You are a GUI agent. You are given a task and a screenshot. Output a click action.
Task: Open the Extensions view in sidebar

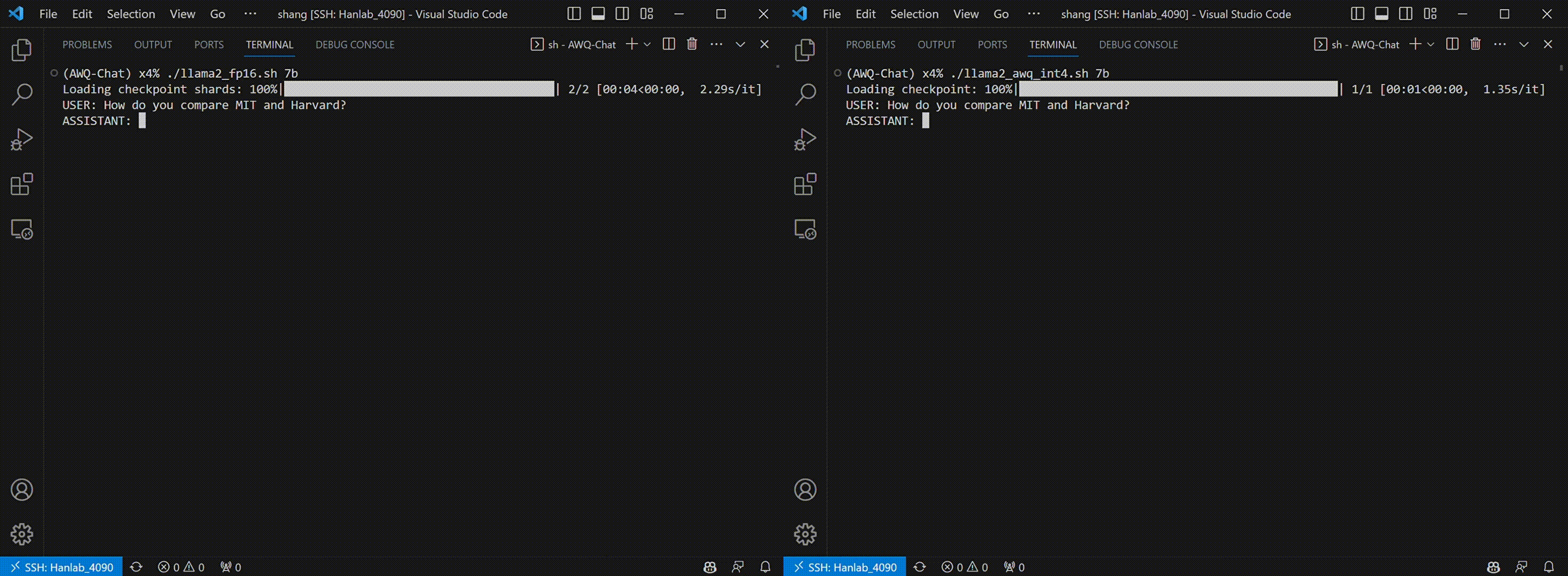pyautogui.click(x=22, y=184)
